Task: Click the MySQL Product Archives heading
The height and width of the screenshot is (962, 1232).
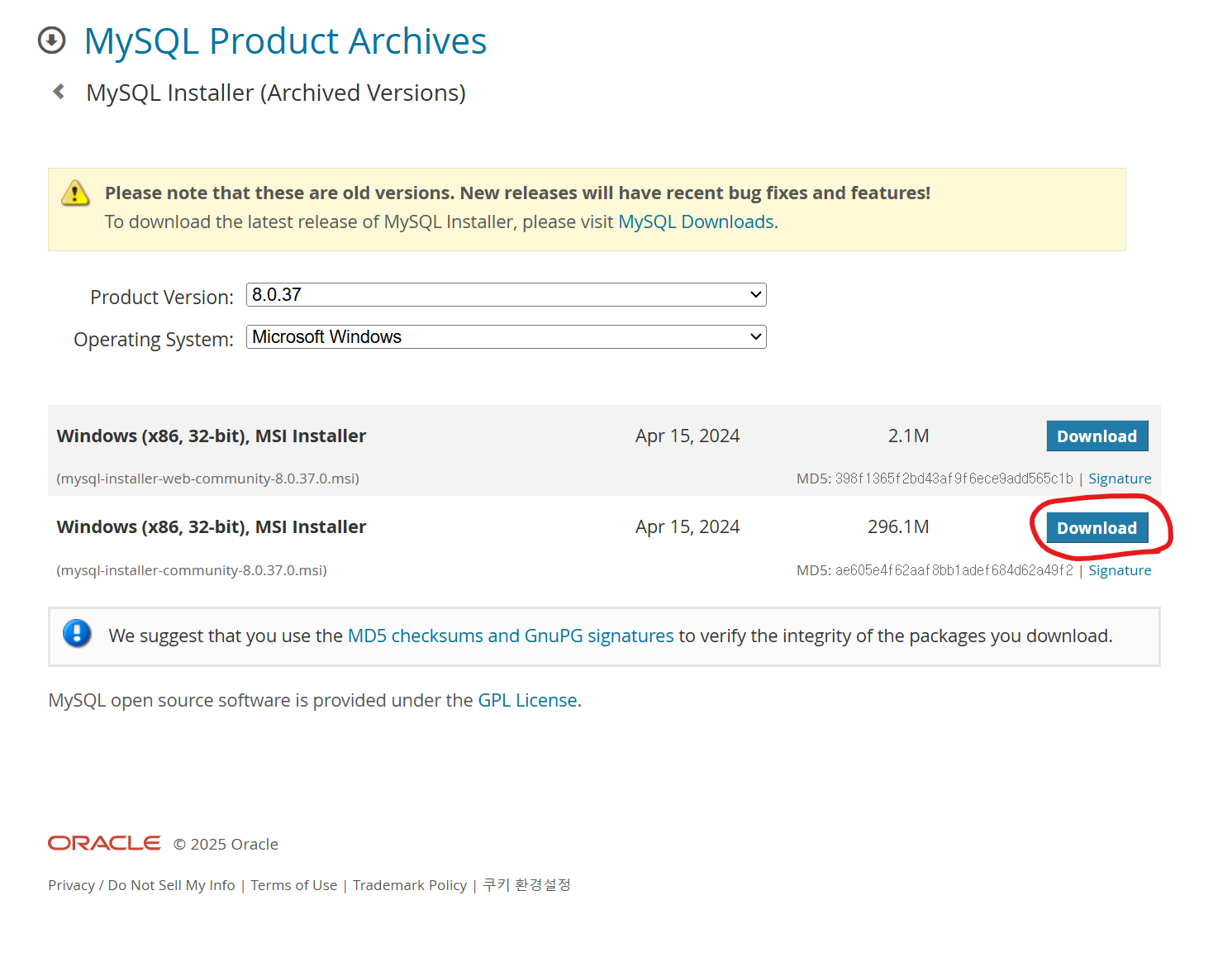Action: [285, 41]
